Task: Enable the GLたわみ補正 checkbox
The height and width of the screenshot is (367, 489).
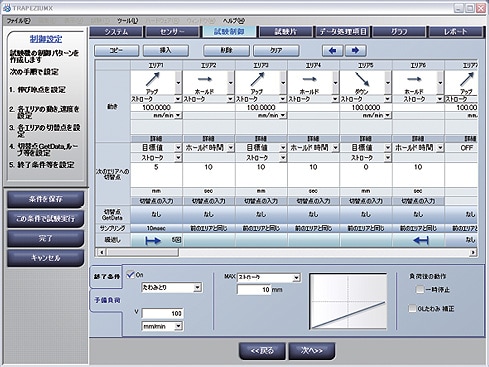Action: 413,308
